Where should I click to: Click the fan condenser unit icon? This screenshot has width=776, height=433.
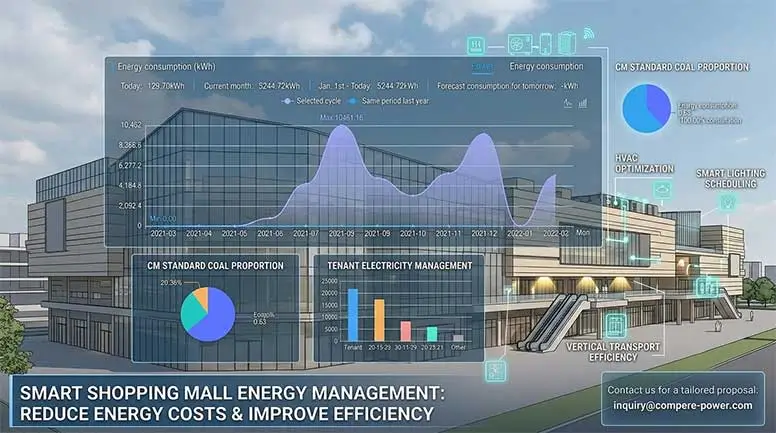(520, 45)
